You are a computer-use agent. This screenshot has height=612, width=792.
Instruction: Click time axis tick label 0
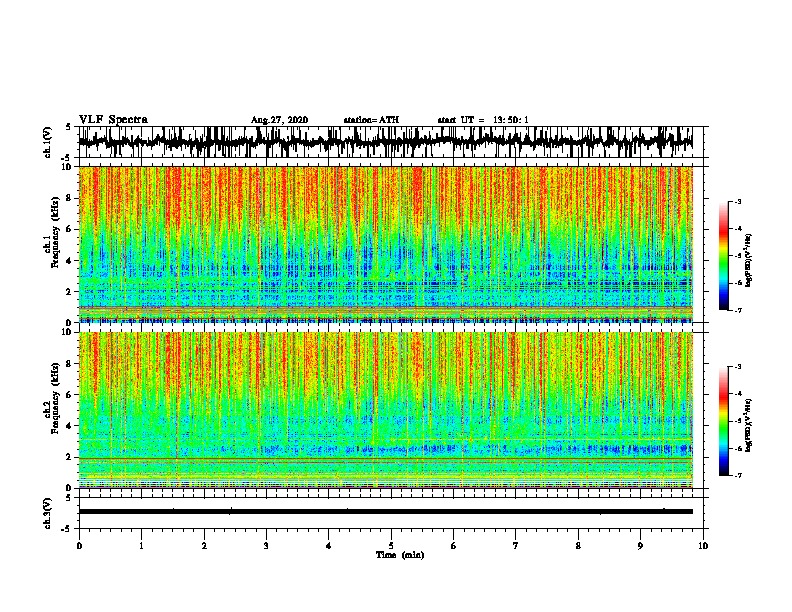click(79, 546)
